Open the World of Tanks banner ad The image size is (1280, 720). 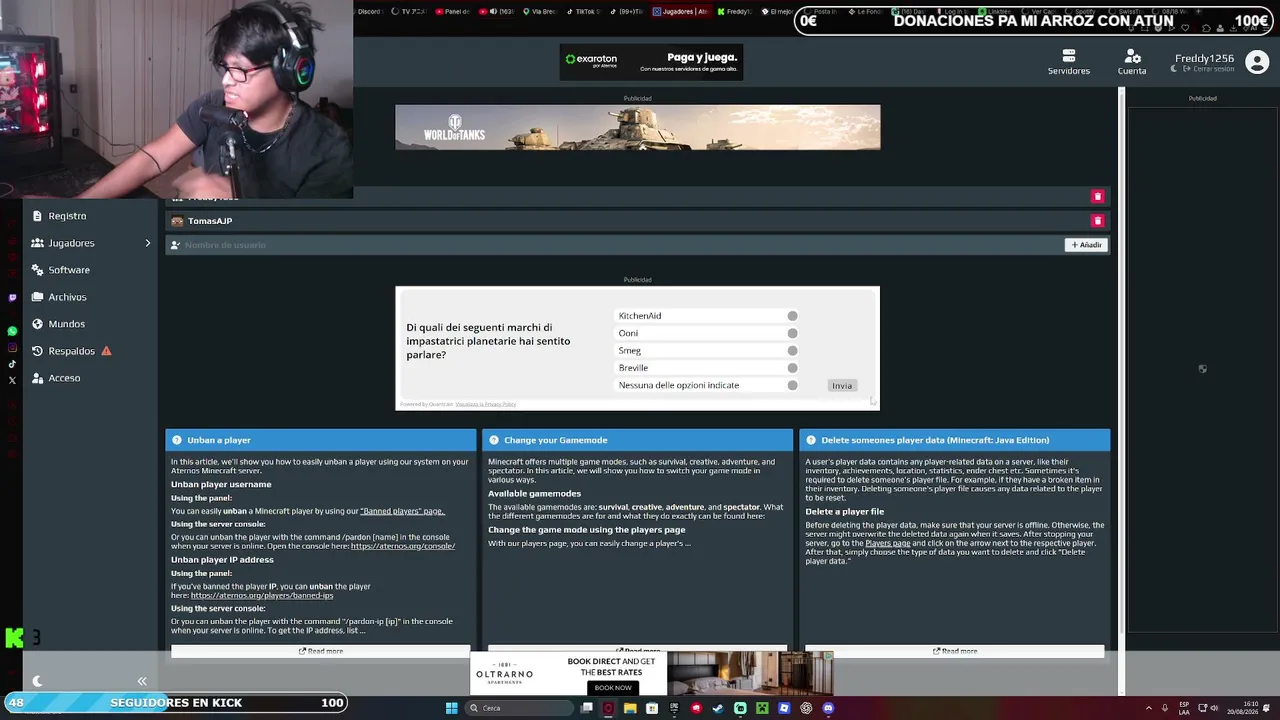(638, 127)
